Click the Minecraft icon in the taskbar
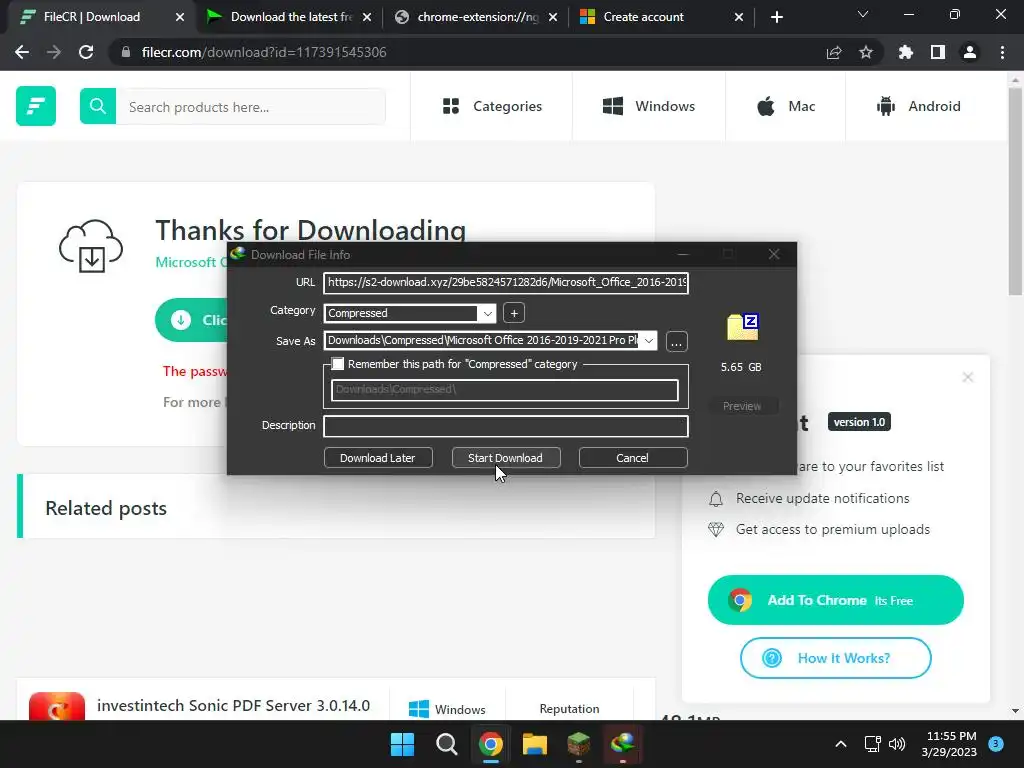1024x768 pixels. [579, 744]
